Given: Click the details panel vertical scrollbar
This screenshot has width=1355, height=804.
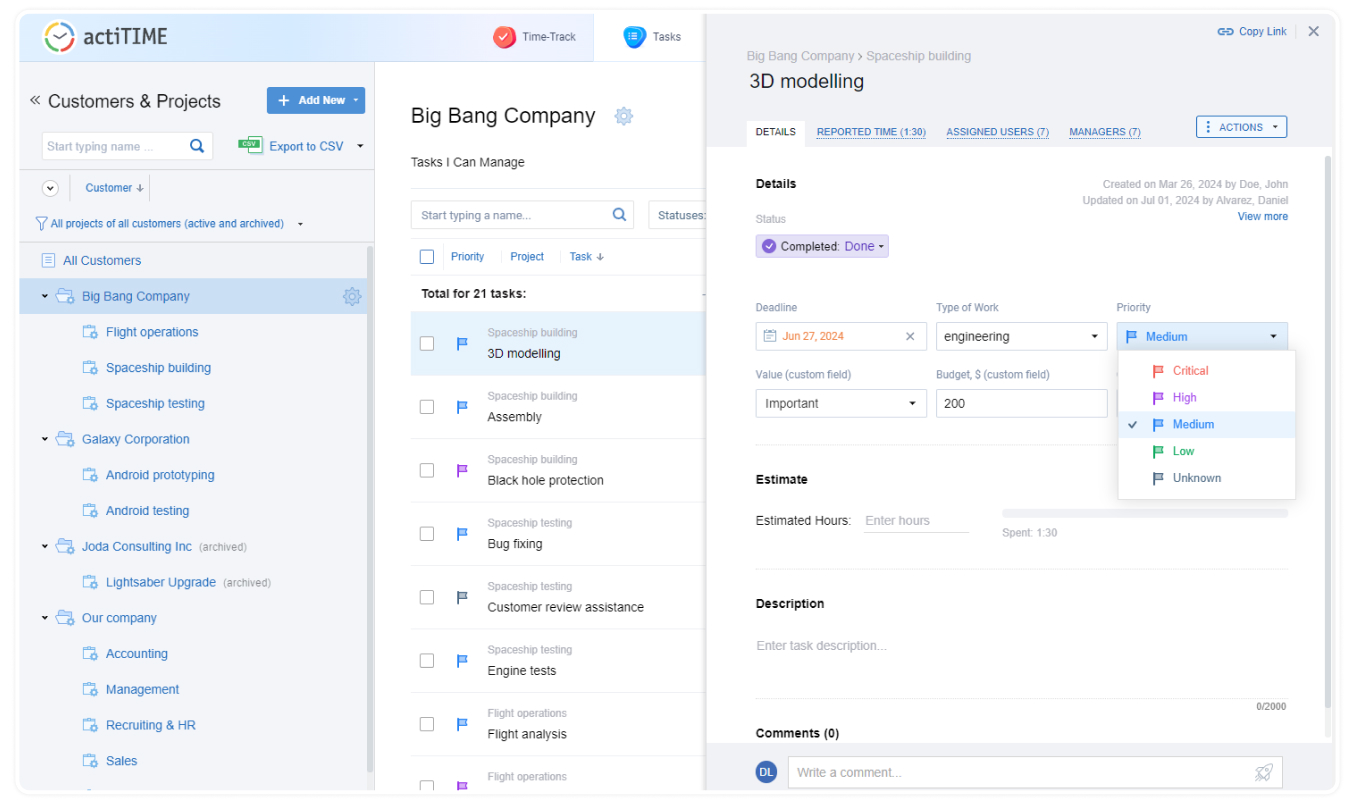Looking at the screenshot, I should pyautogui.click(x=1328, y=430).
